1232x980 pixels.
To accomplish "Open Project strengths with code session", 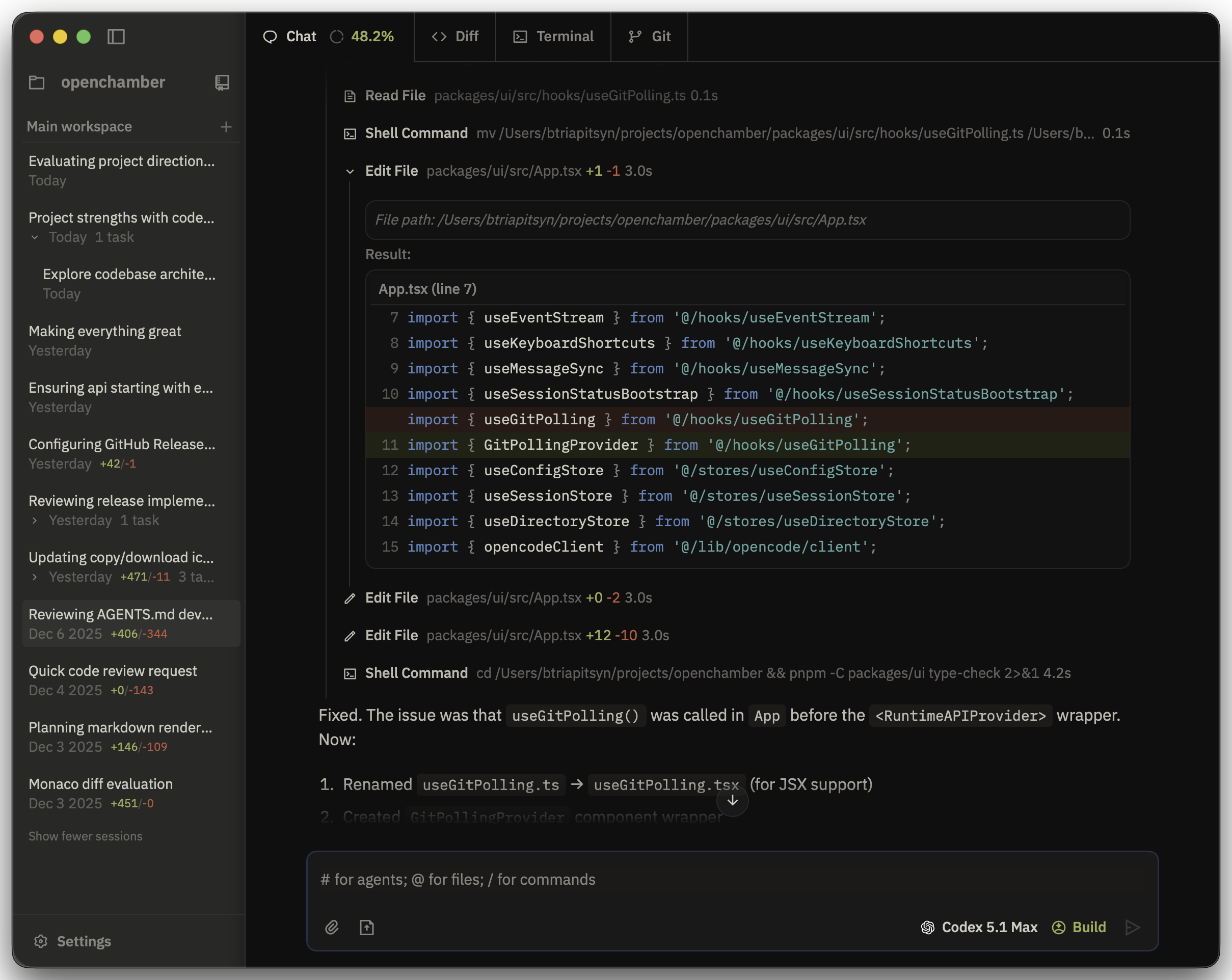I will [x=131, y=227].
